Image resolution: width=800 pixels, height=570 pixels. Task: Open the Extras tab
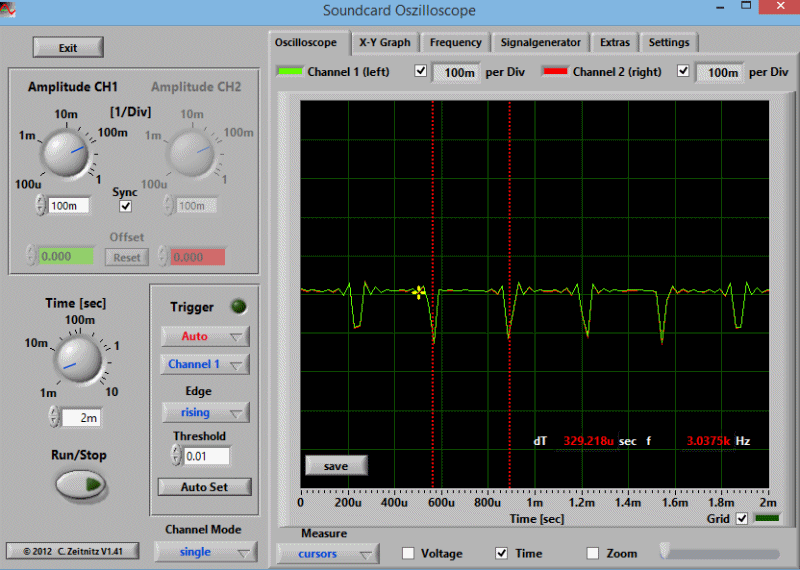[615, 42]
